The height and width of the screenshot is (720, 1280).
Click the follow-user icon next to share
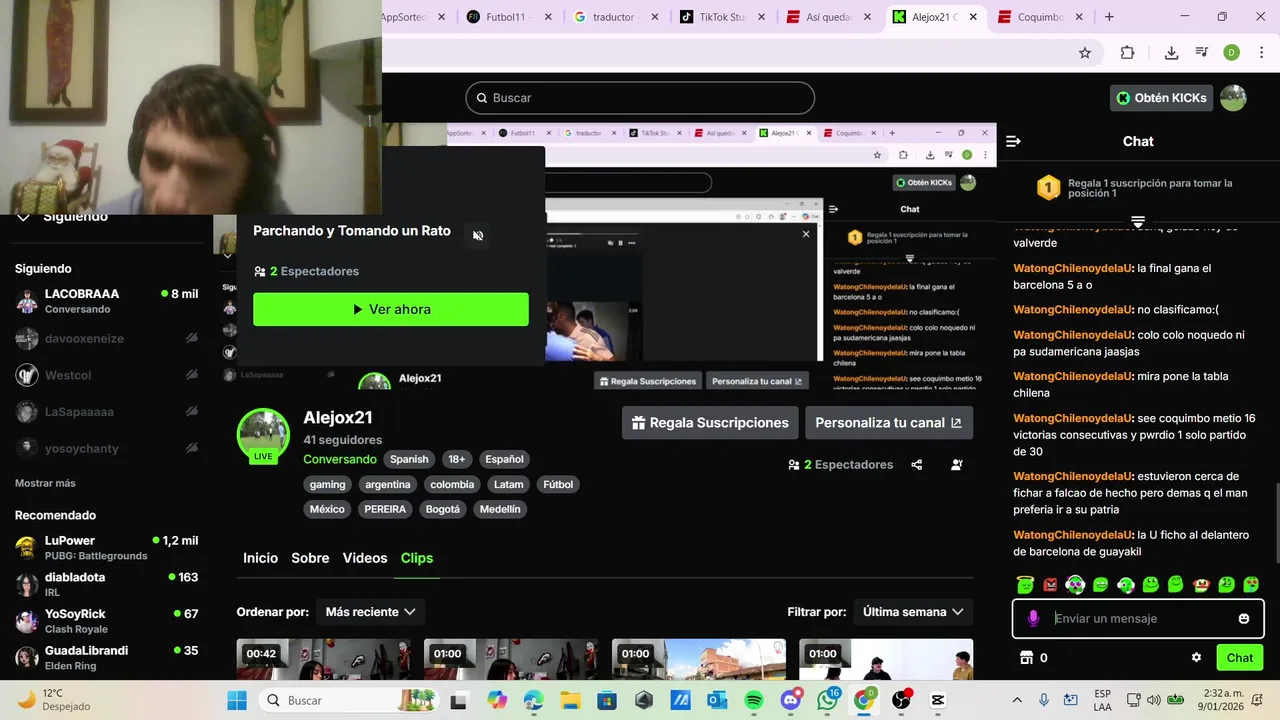[957, 465]
